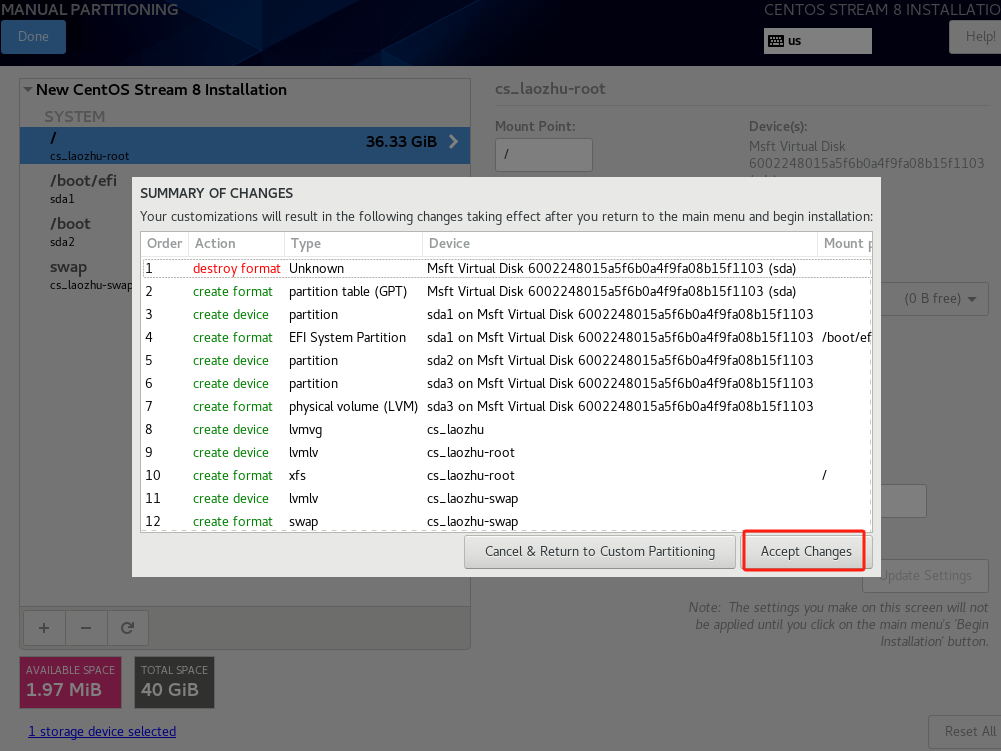Click Cancel & Return to Custom Partitioning
1001x751 pixels.
click(x=599, y=551)
